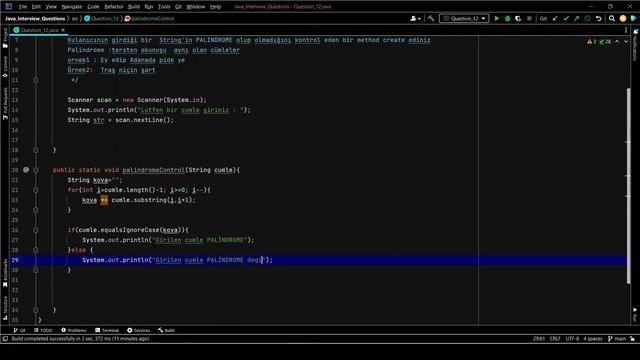Open the Window menu

(196, 7)
